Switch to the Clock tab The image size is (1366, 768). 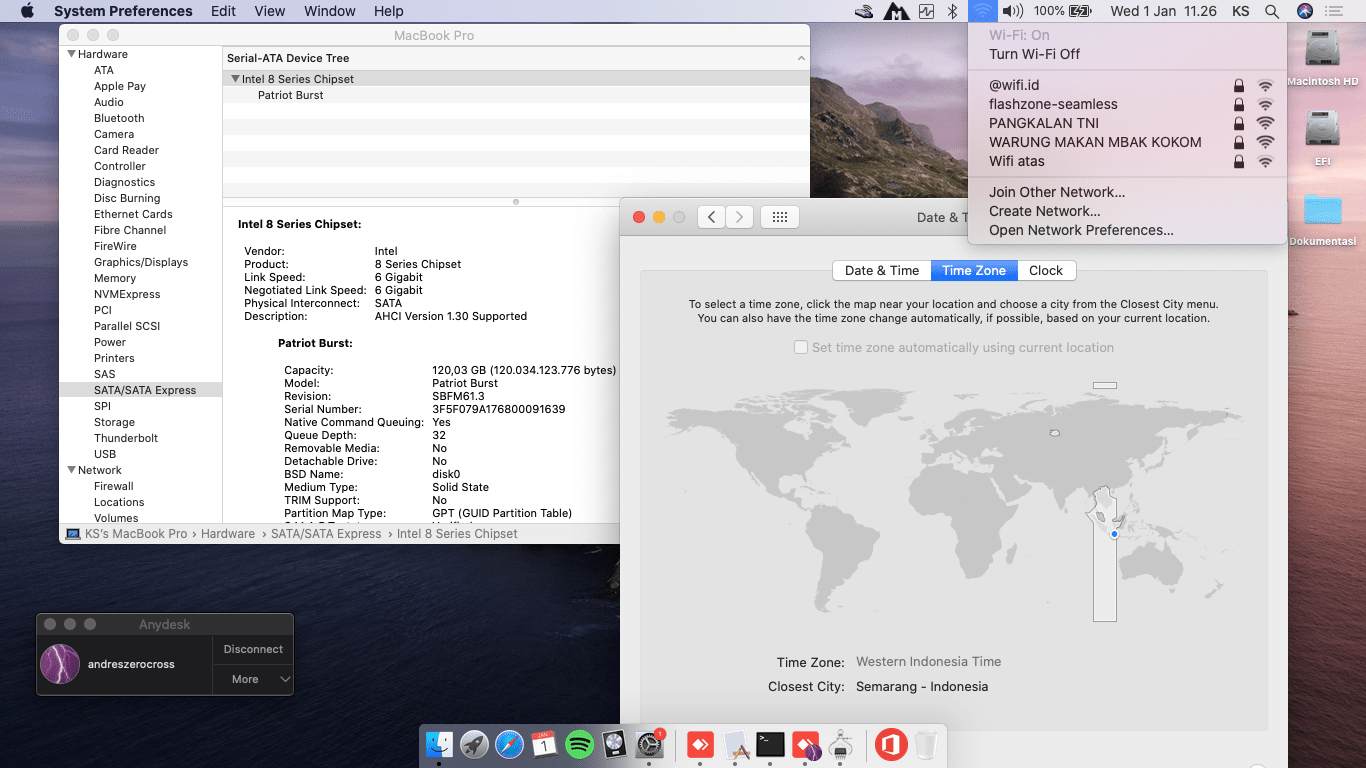1046,270
